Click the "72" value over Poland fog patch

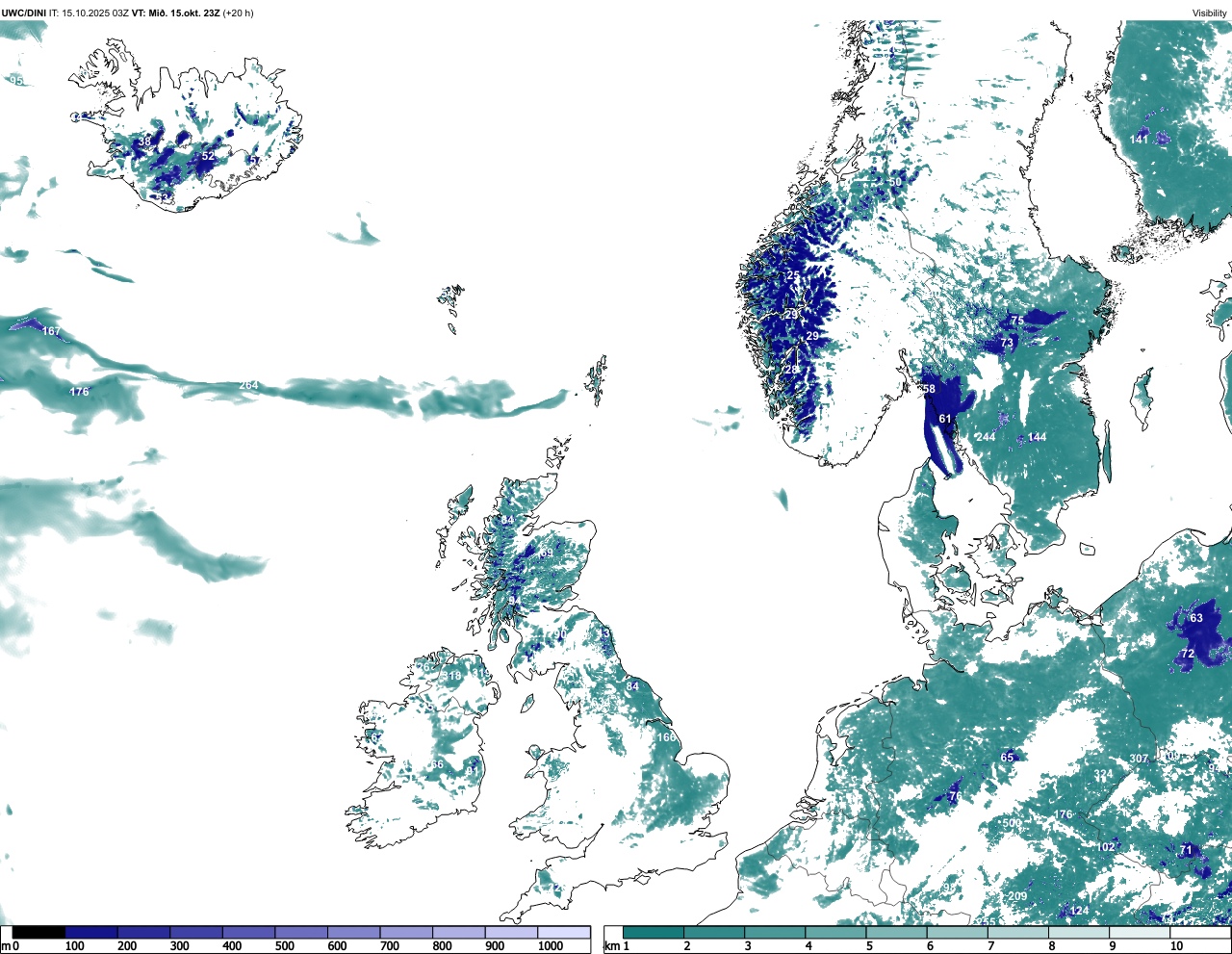click(1188, 654)
